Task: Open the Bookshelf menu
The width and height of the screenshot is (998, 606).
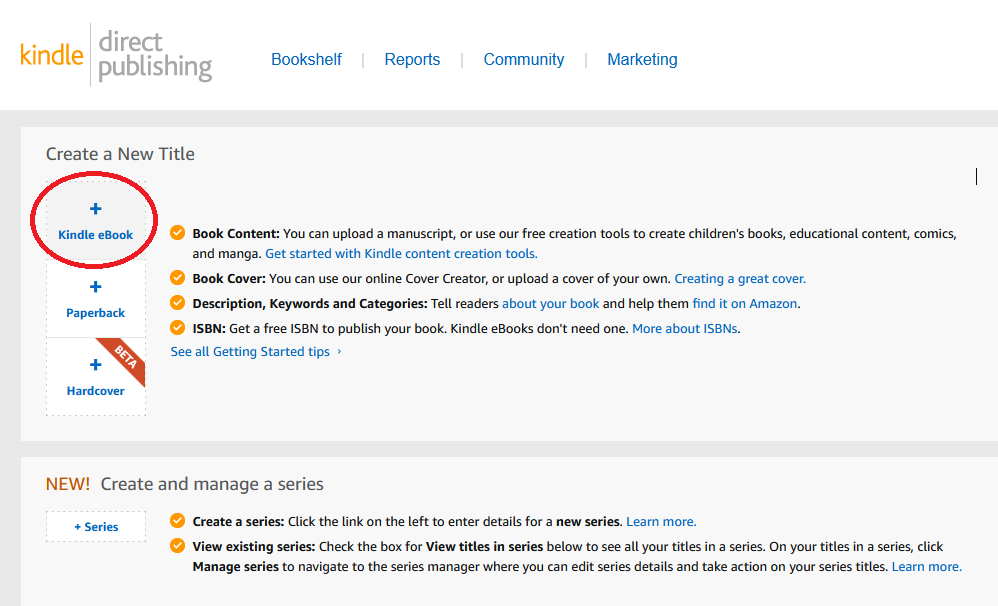Action: coord(306,59)
